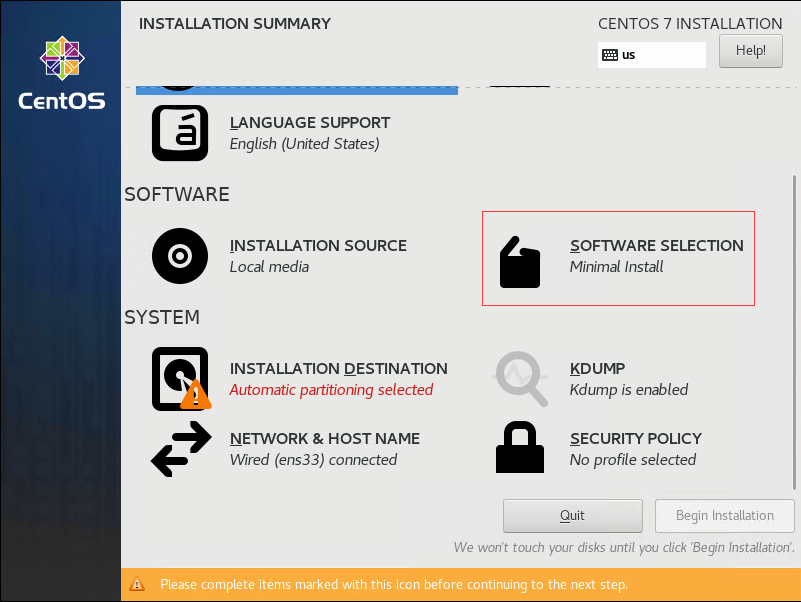Click 'Kdump is enabled' text

pos(629,390)
